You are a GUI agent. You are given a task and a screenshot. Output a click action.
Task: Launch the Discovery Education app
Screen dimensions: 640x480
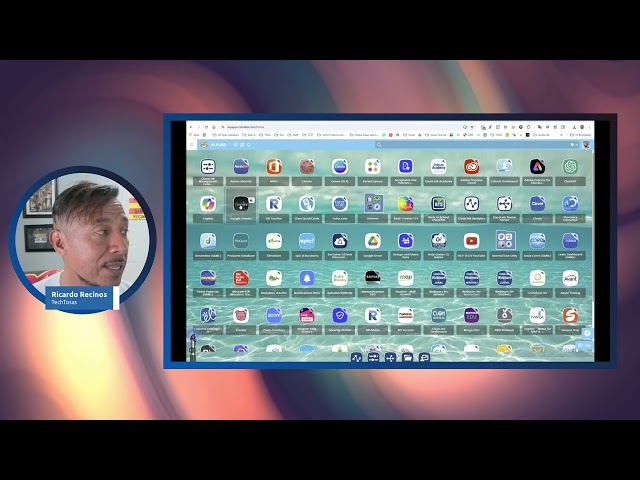570,204
